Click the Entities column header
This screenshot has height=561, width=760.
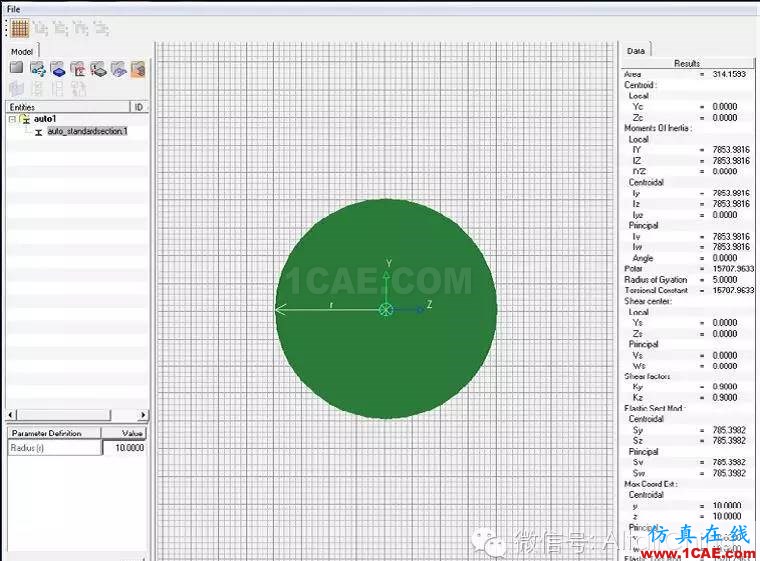[68, 107]
